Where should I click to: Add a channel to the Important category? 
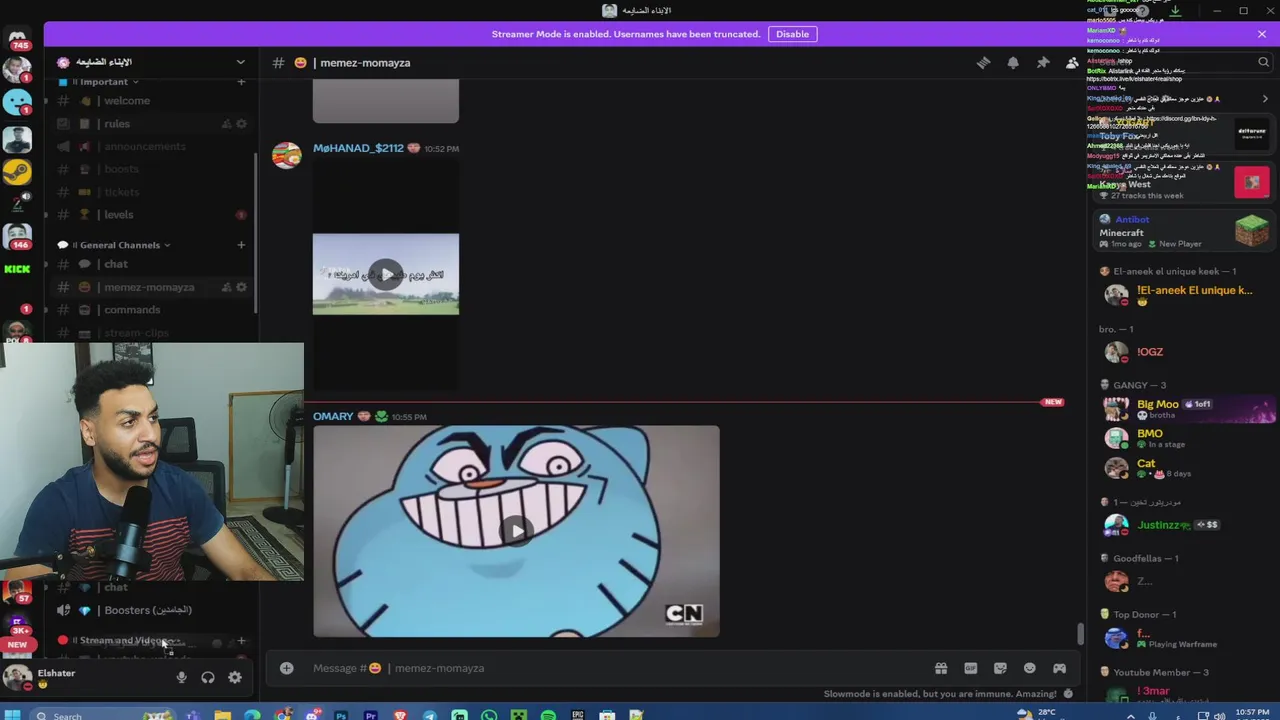tap(241, 82)
